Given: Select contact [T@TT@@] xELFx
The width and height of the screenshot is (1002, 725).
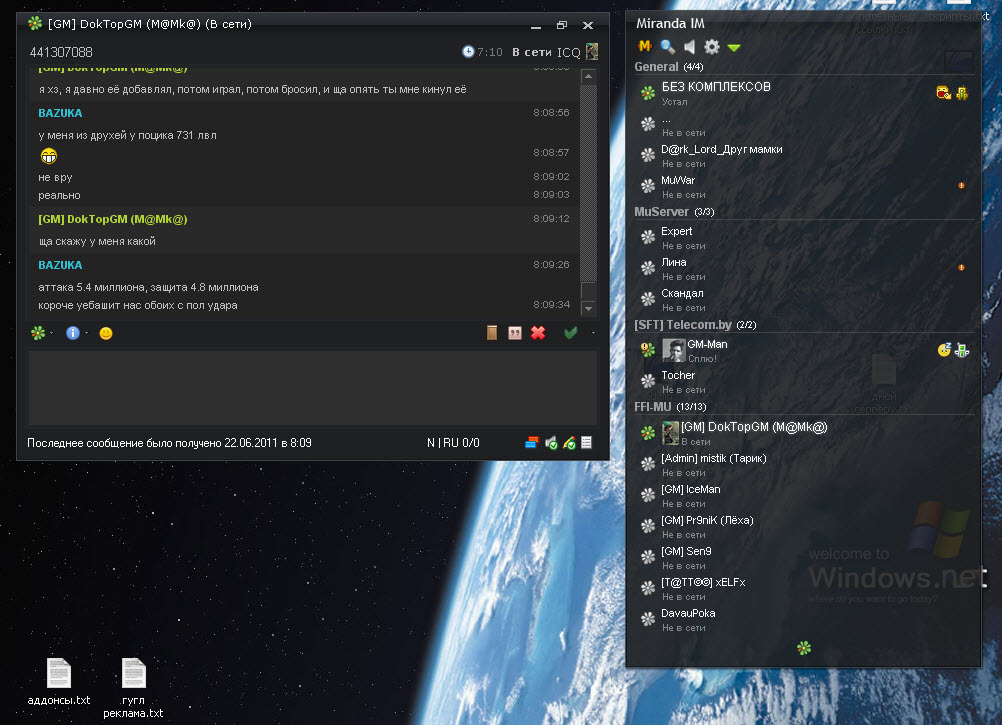Looking at the screenshot, I should pyautogui.click(x=804, y=588).
